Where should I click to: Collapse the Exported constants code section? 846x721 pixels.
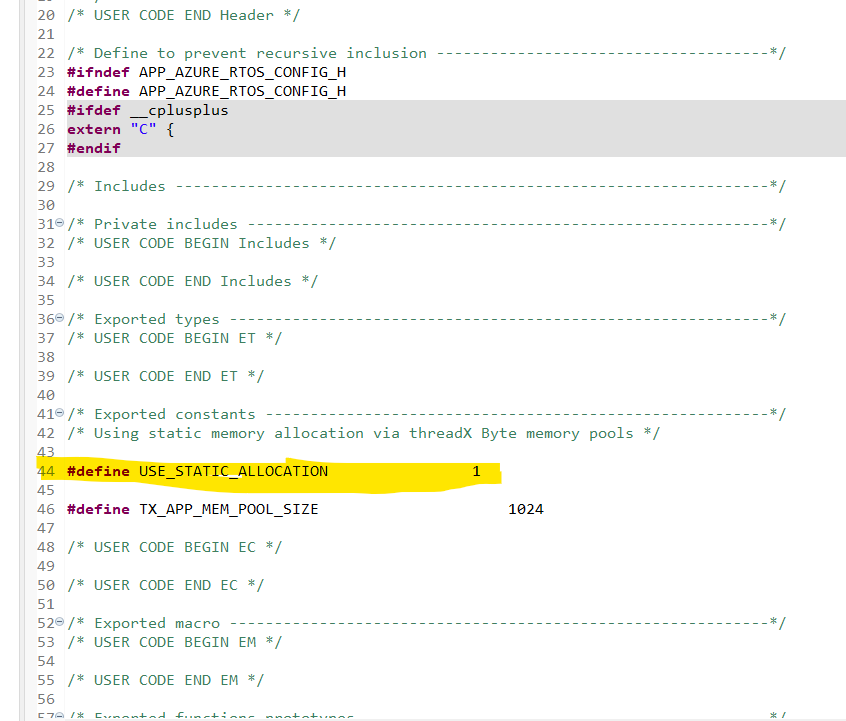(x=57, y=413)
